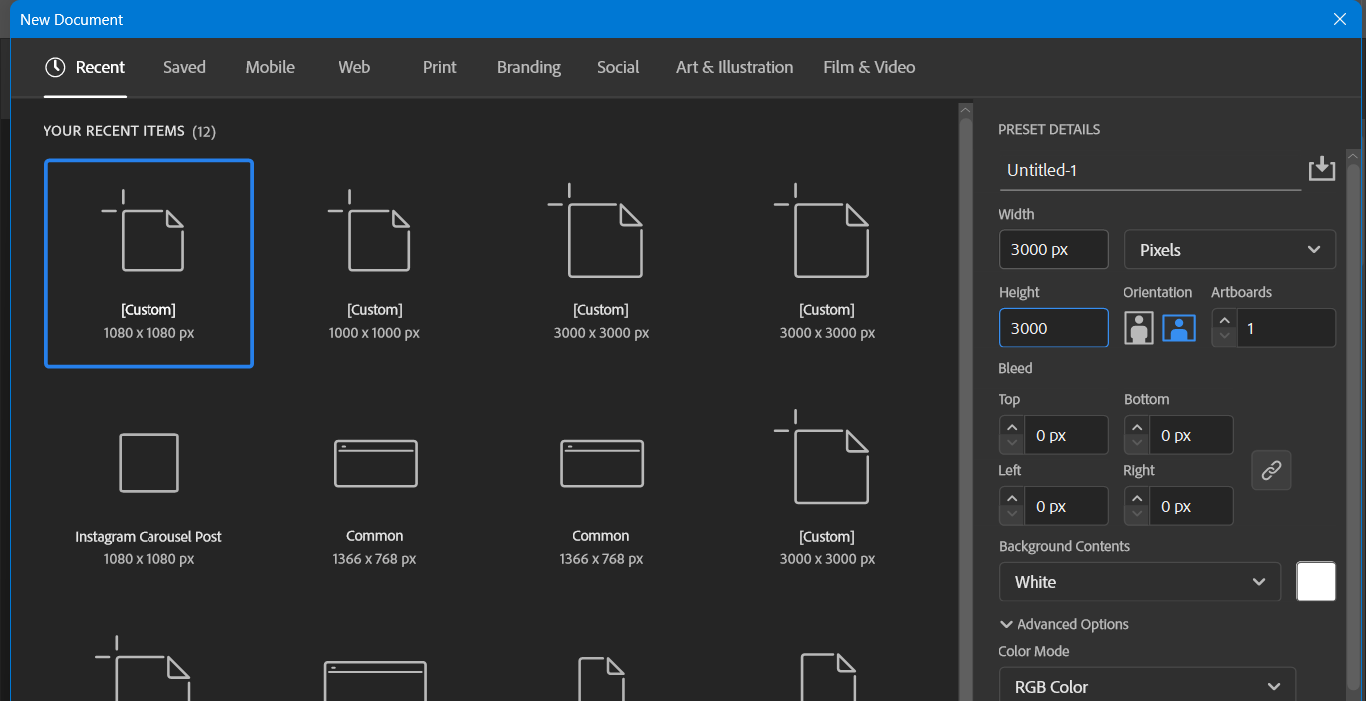Click the white background color swatch

point(1316,582)
